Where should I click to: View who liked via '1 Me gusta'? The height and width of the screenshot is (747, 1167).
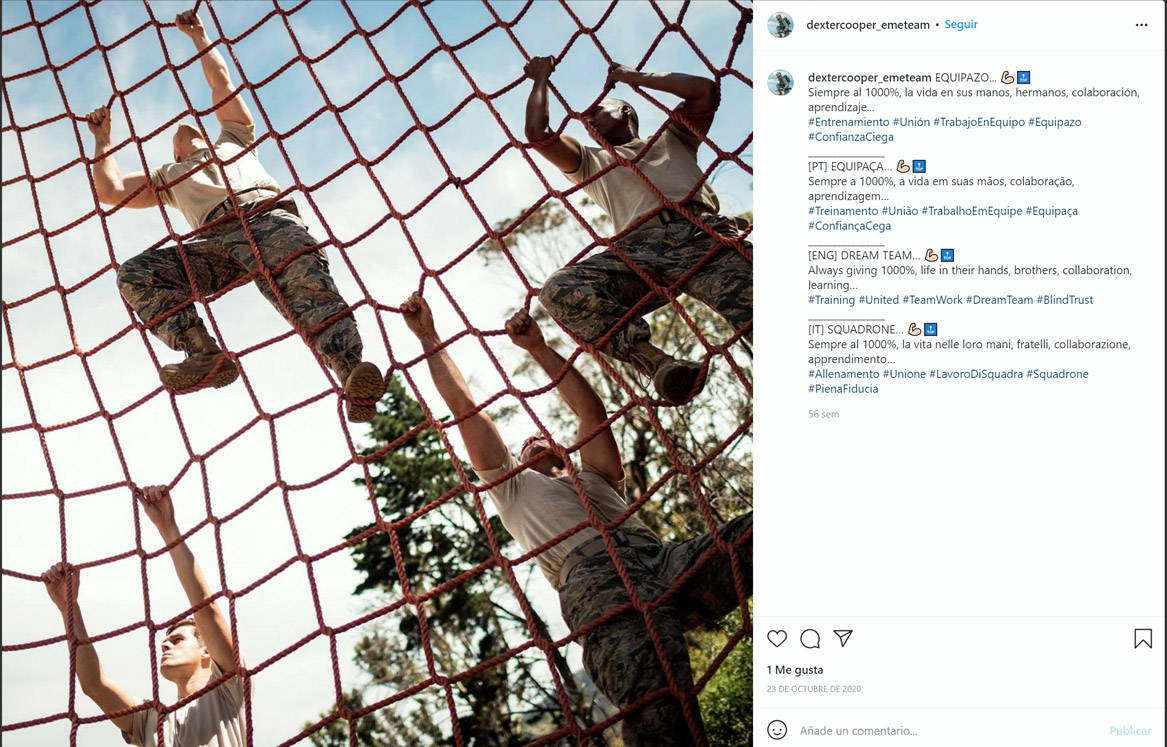pos(795,670)
